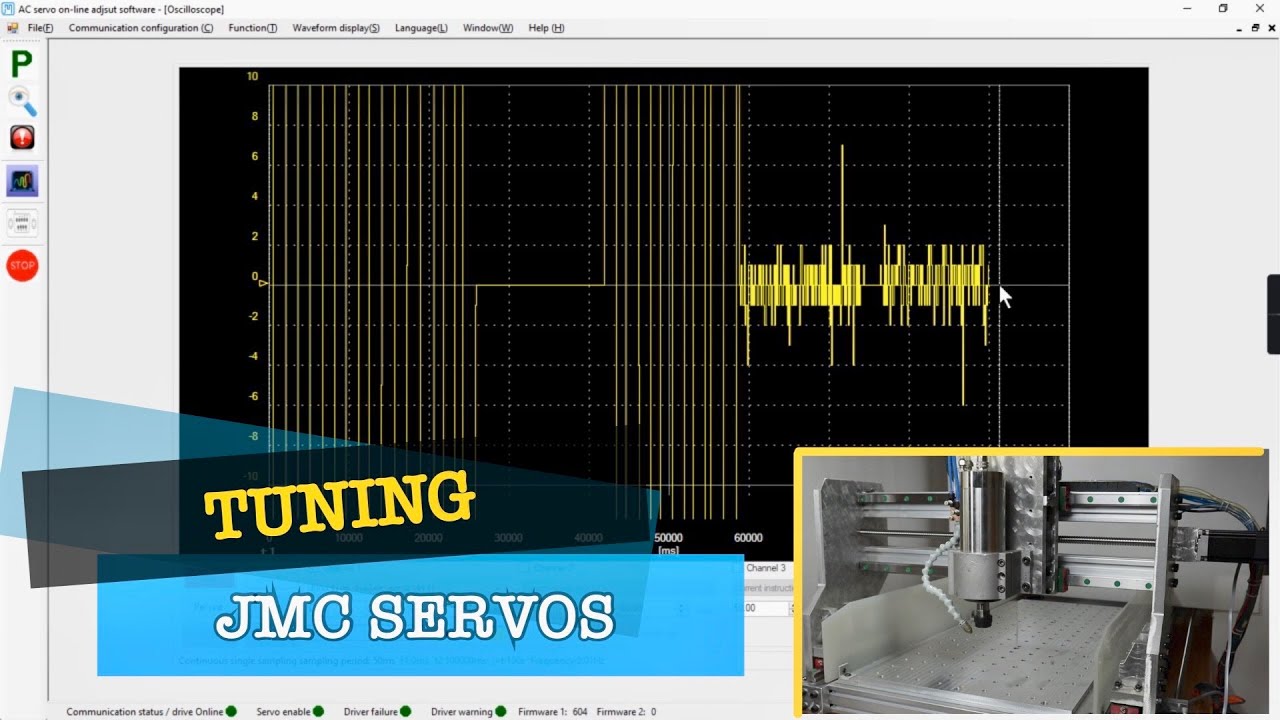Click the "60000" time axis label
The image size is (1280, 720).
pyautogui.click(x=748, y=538)
